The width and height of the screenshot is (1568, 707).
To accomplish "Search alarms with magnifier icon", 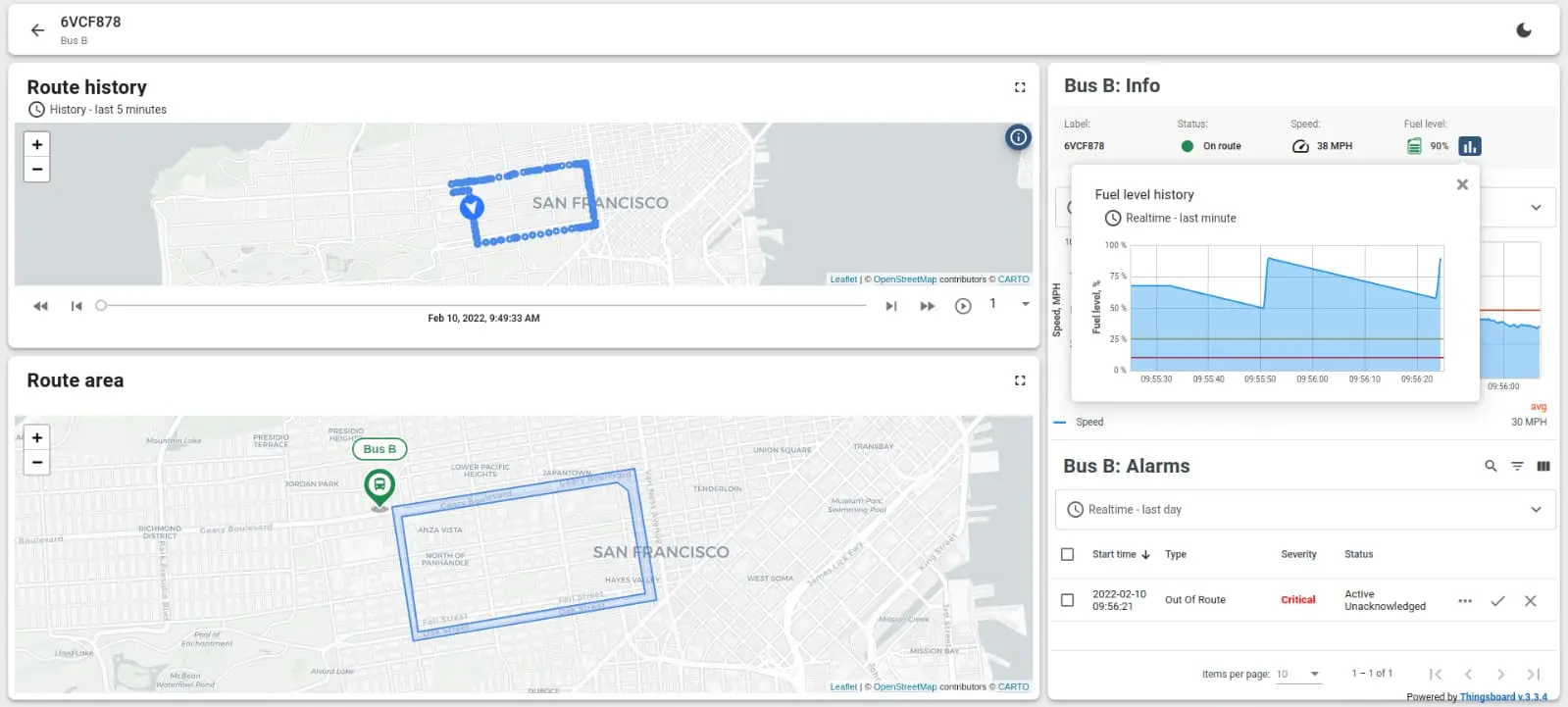I will coord(1491,467).
